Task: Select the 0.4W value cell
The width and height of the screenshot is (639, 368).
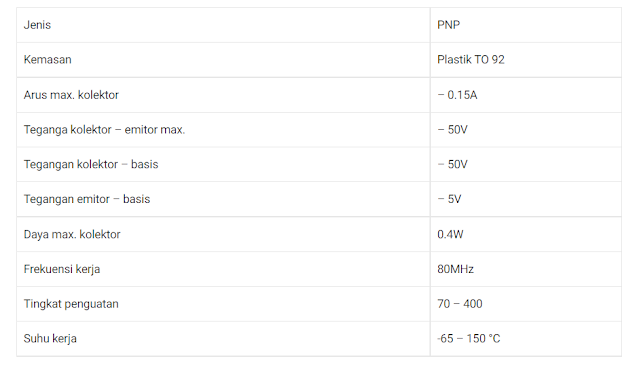Action: [526, 234]
